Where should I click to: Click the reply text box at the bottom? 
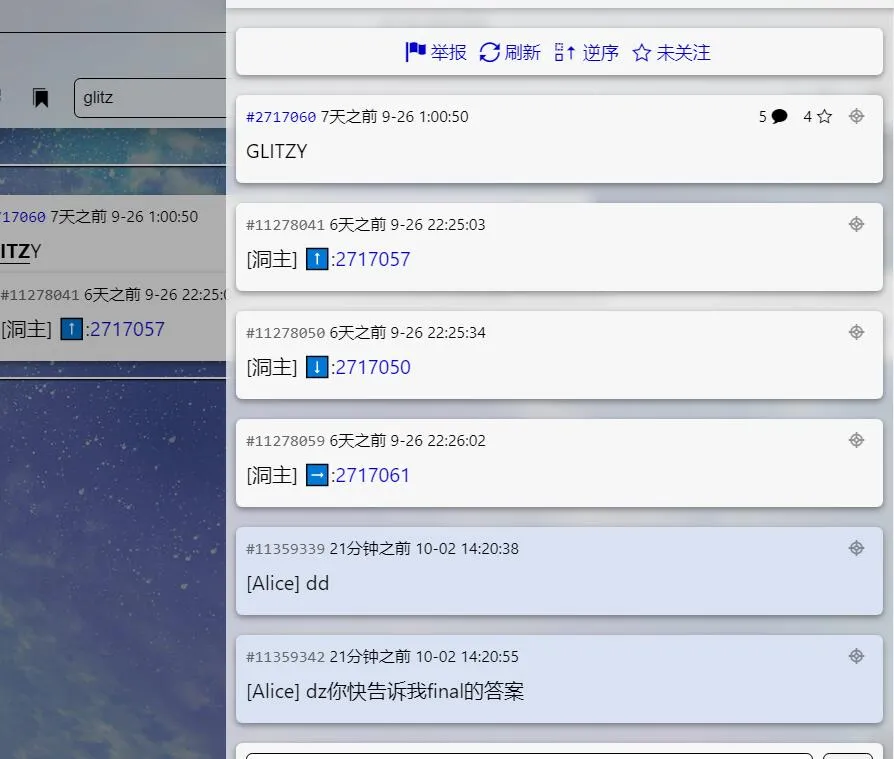pos(528,755)
